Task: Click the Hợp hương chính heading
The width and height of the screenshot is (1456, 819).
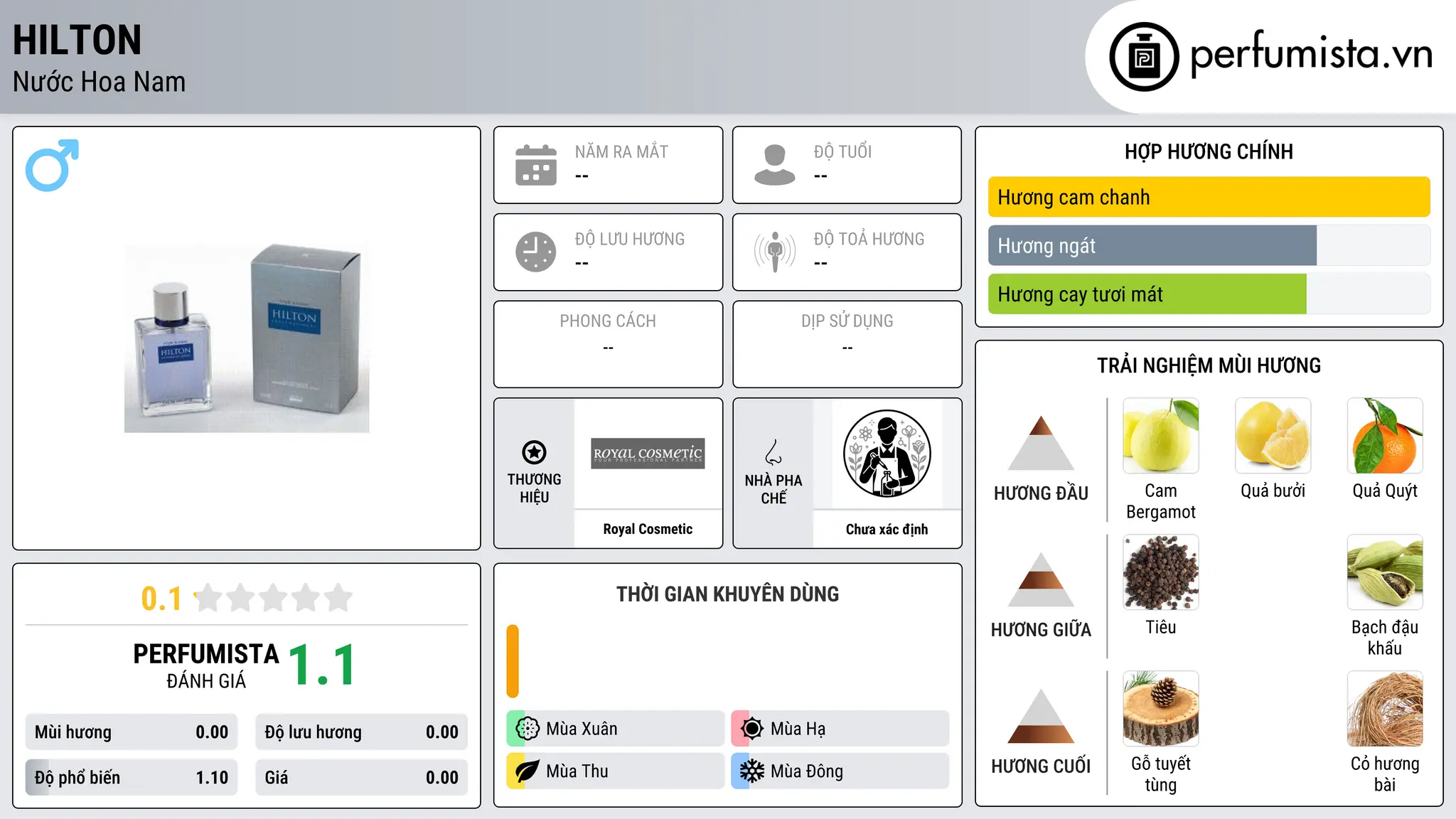Action: pos(1209,151)
